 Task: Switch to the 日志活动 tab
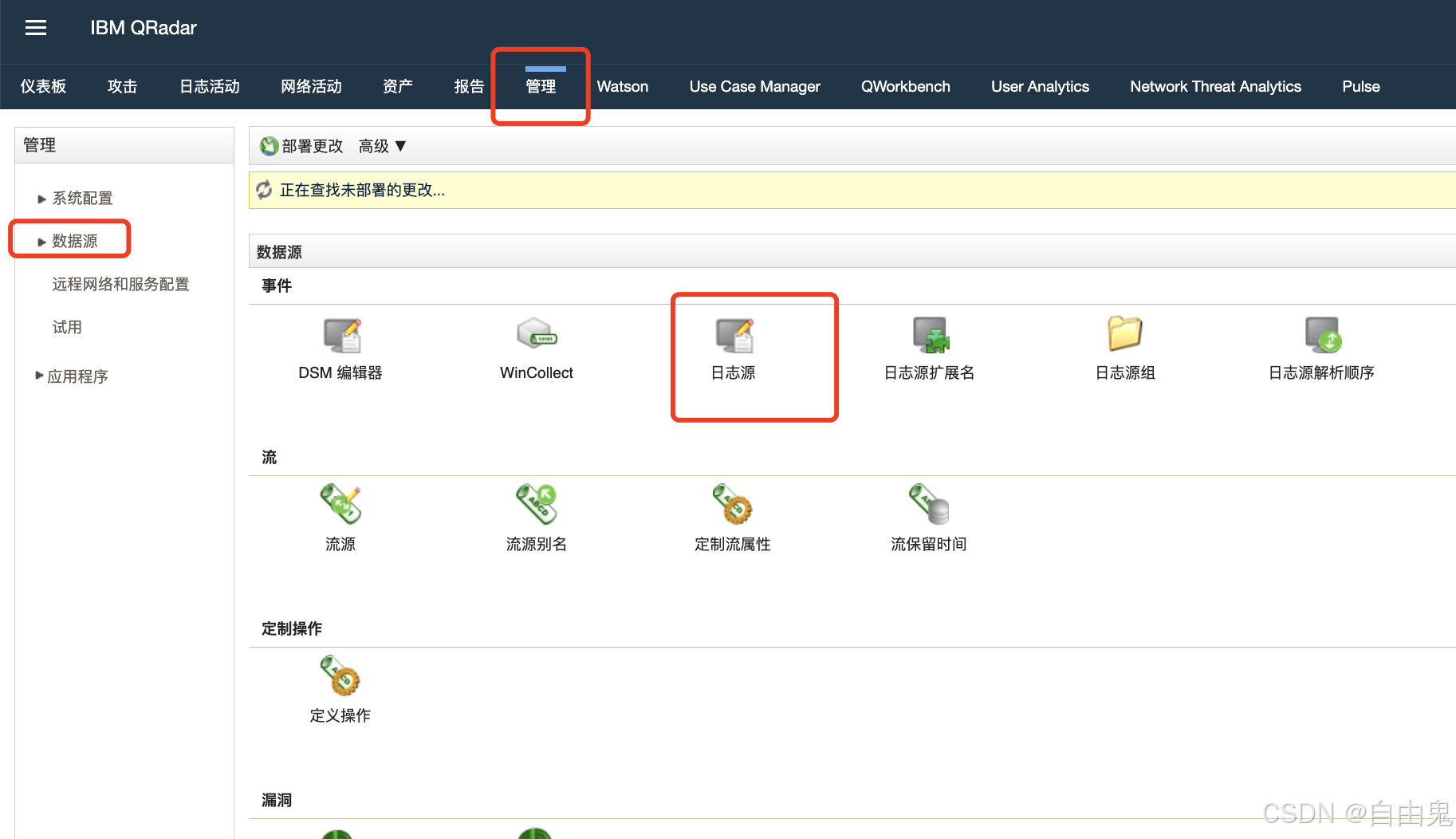coord(210,86)
